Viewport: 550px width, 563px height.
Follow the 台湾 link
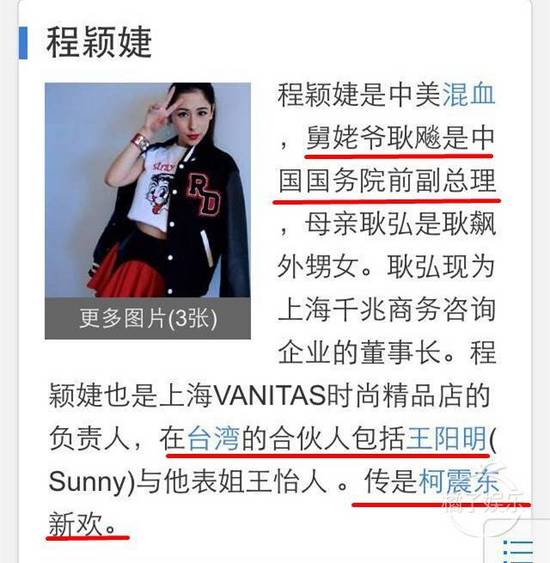pos(213,438)
